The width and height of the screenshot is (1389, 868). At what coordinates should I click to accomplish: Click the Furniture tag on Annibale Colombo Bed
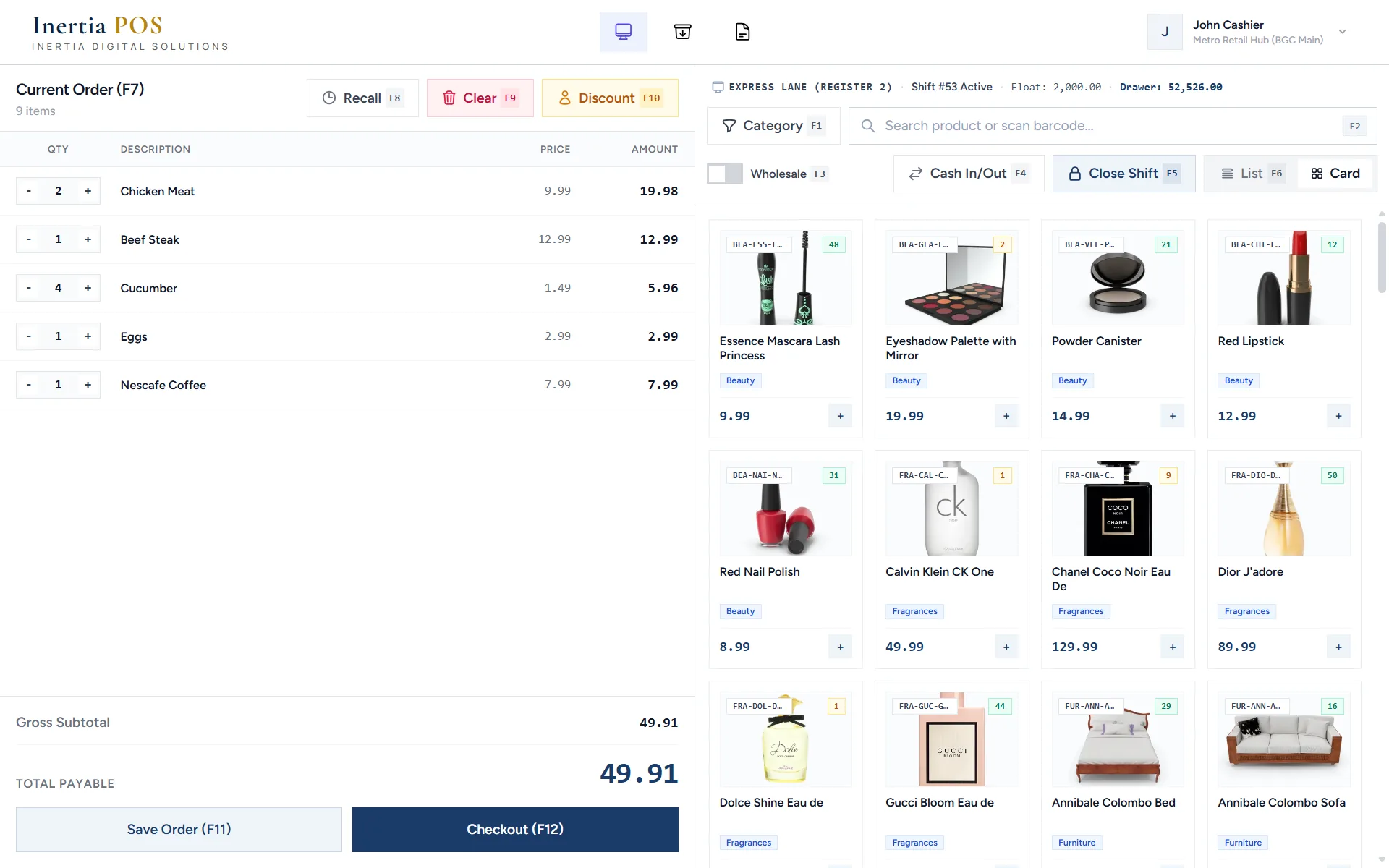click(1076, 843)
